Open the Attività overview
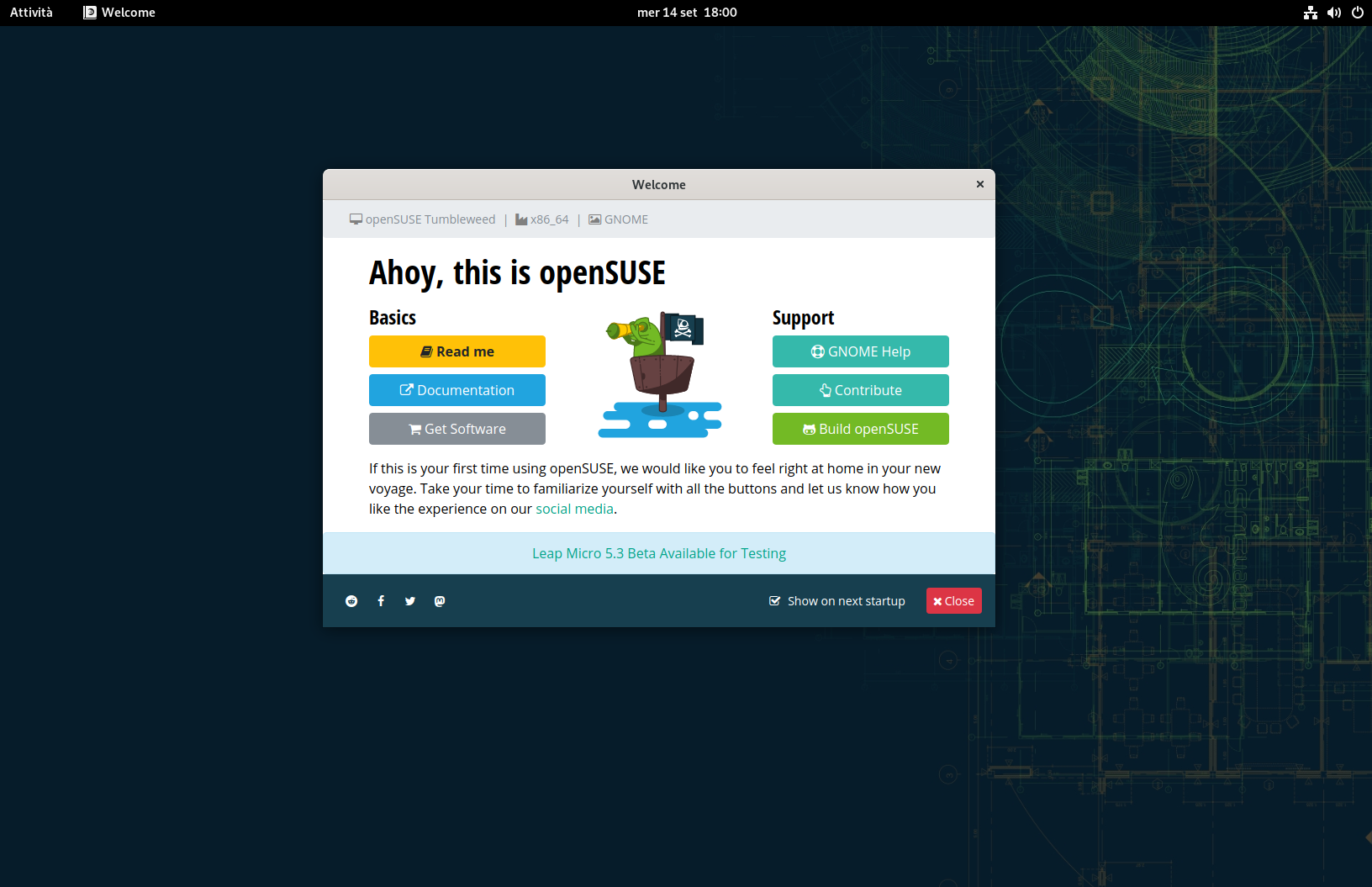The width and height of the screenshot is (1372, 887). pyautogui.click(x=31, y=13)
